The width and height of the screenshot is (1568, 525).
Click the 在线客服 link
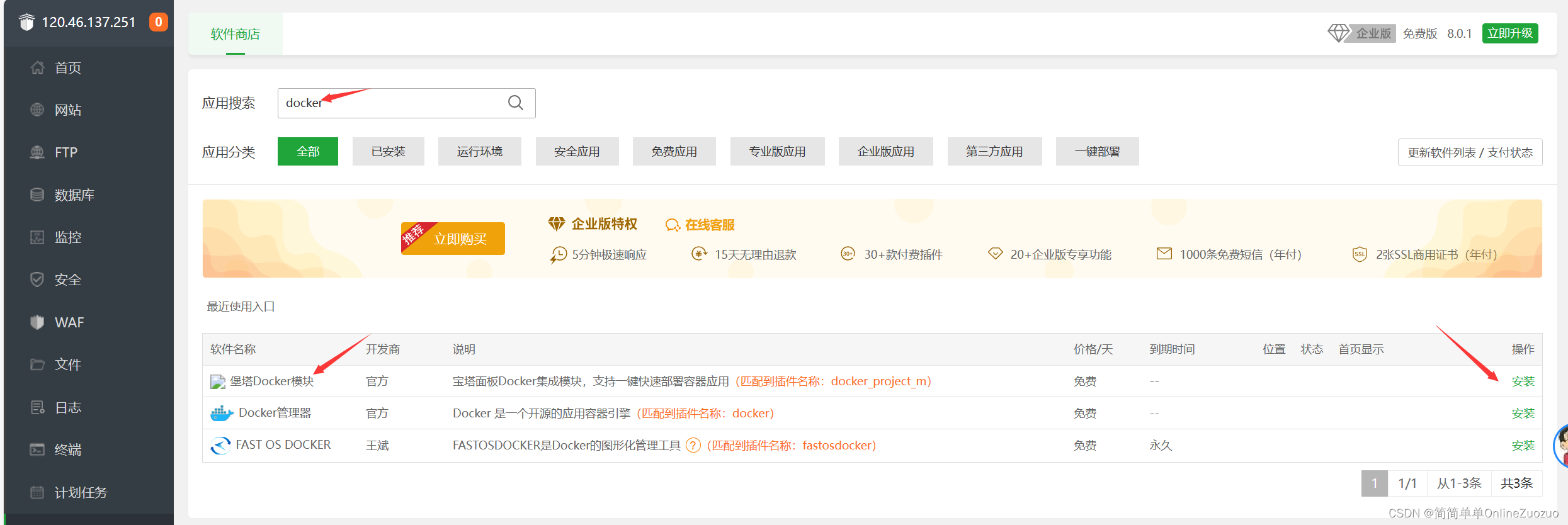click(x=710, y=225)
